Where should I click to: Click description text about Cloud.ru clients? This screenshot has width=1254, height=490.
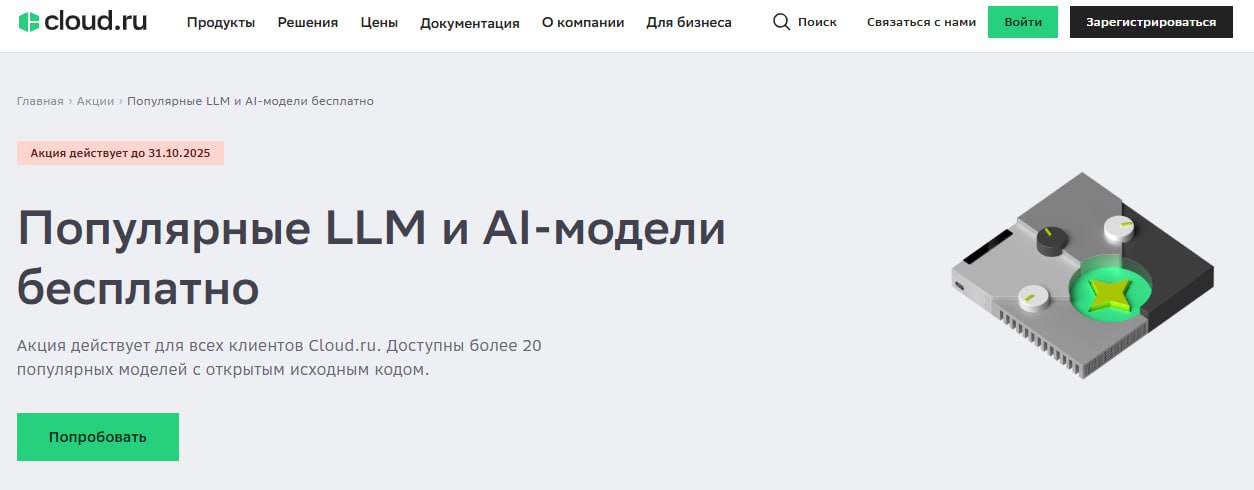[x=279, y=357]
